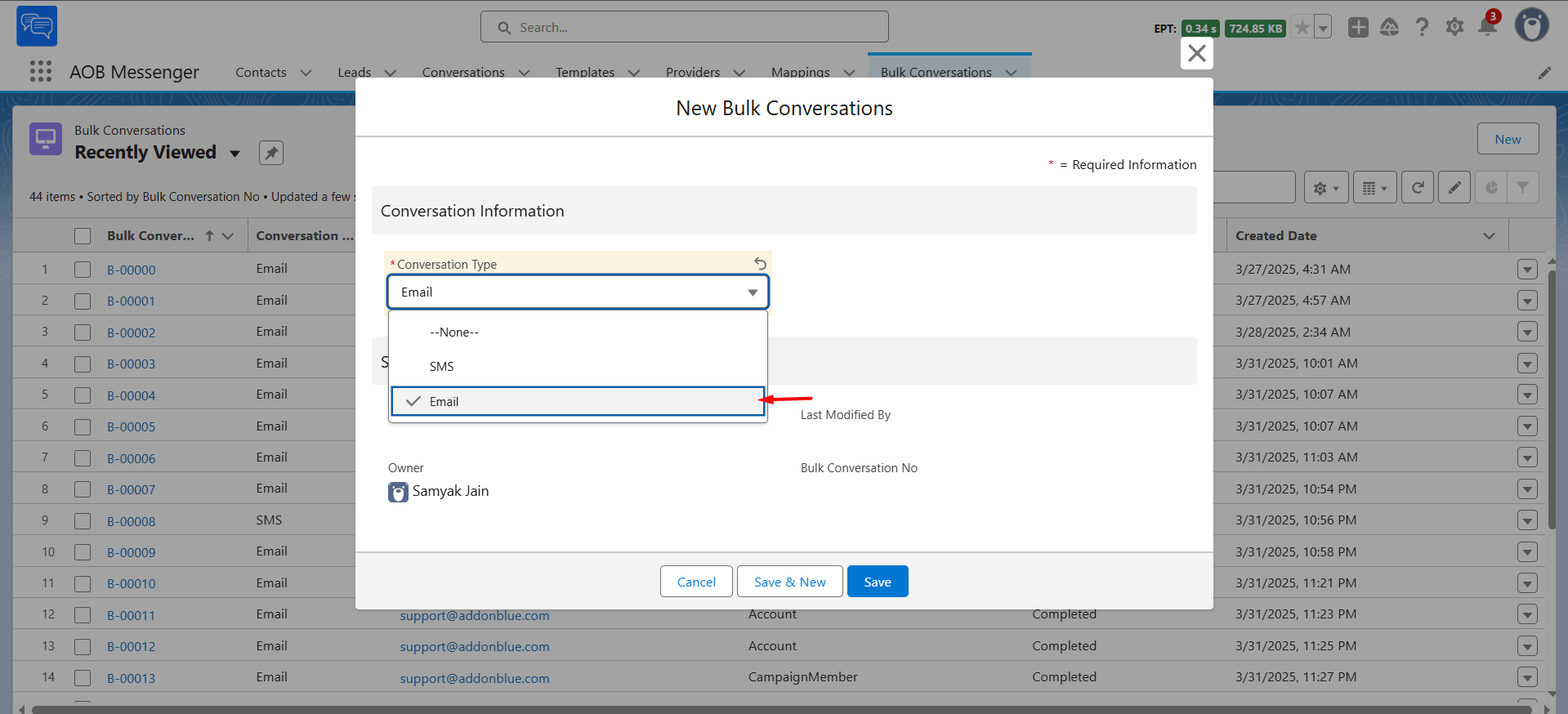
Task: Click the Favorites star icon
Action: (1302, 28)
